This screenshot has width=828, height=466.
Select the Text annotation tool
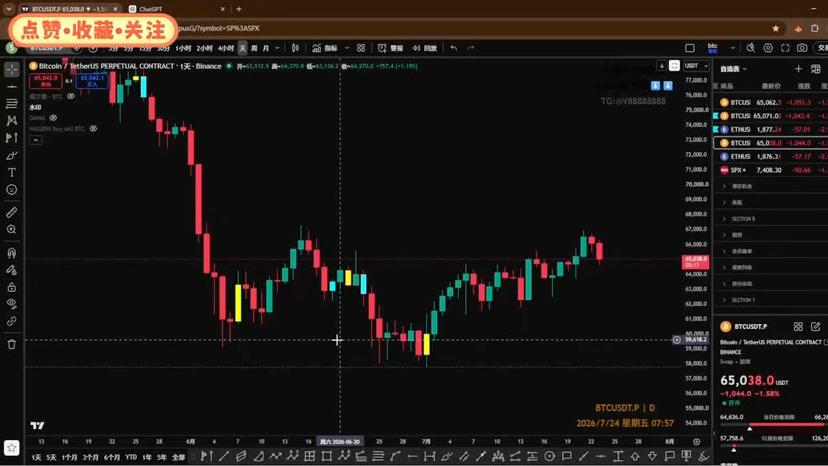(x=12, y=172)
